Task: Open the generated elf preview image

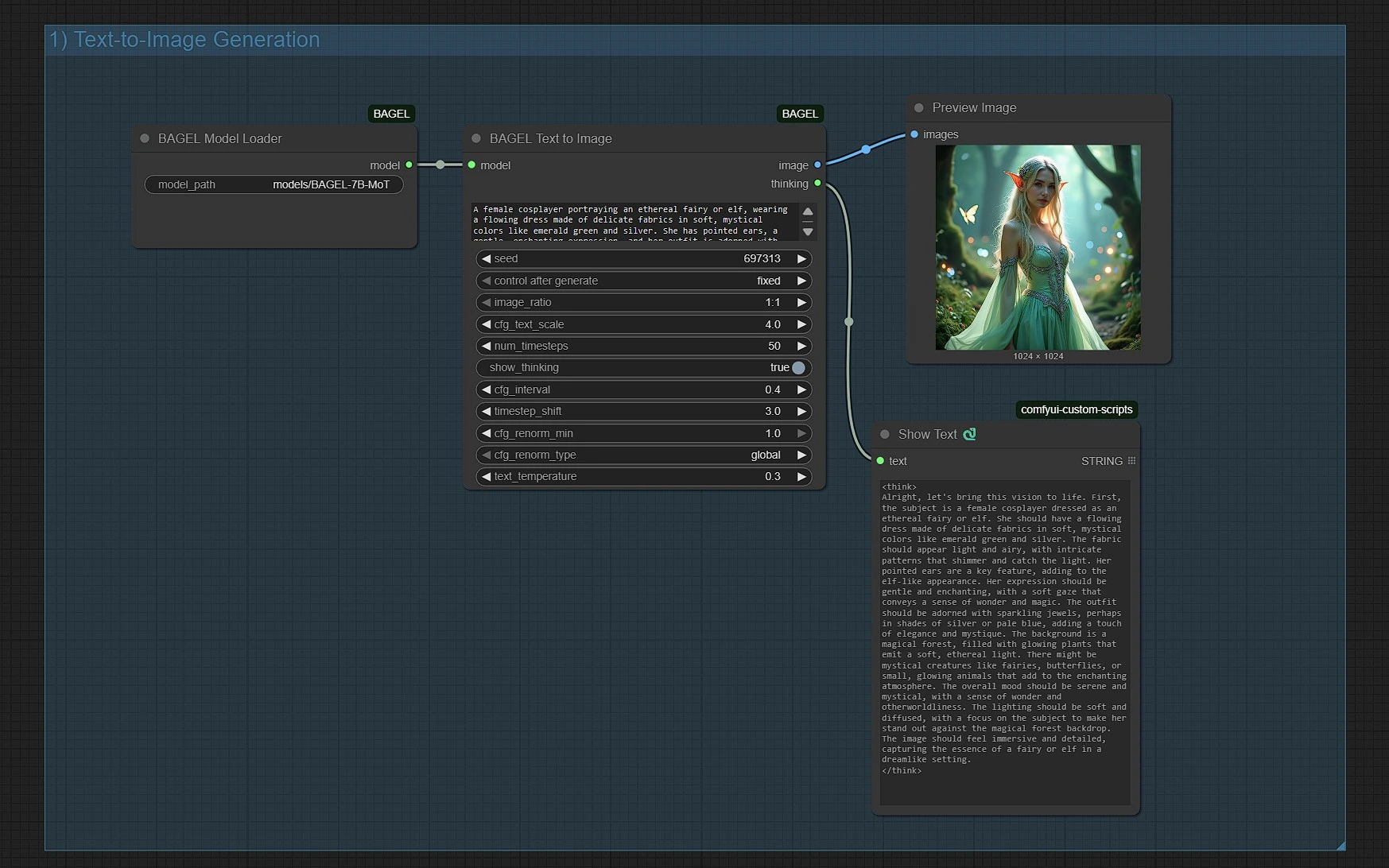Action: [x=1038, y=247]
